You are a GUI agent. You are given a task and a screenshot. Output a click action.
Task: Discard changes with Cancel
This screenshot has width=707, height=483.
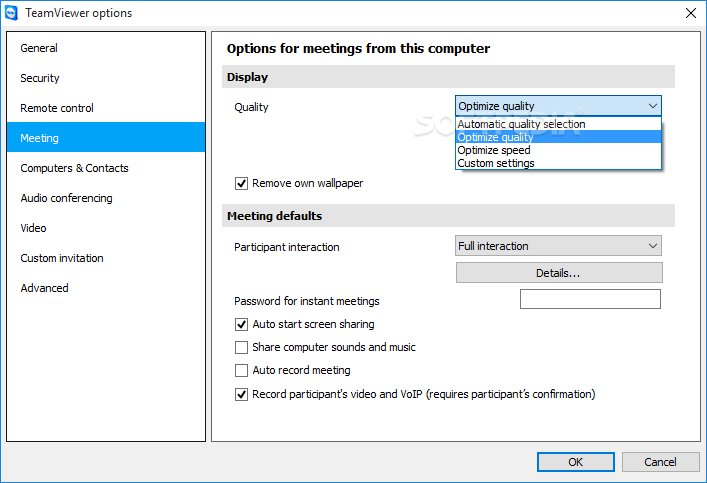[x=660, y=462]
